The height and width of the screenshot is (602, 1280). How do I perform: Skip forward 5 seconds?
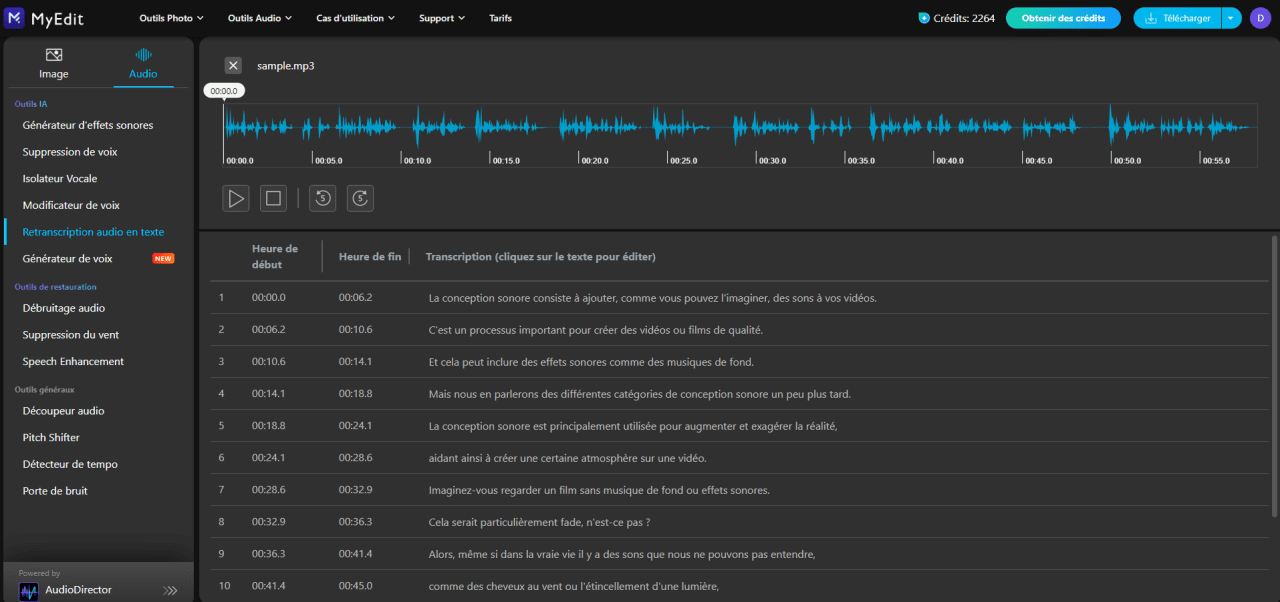click(x=360, y=198)
